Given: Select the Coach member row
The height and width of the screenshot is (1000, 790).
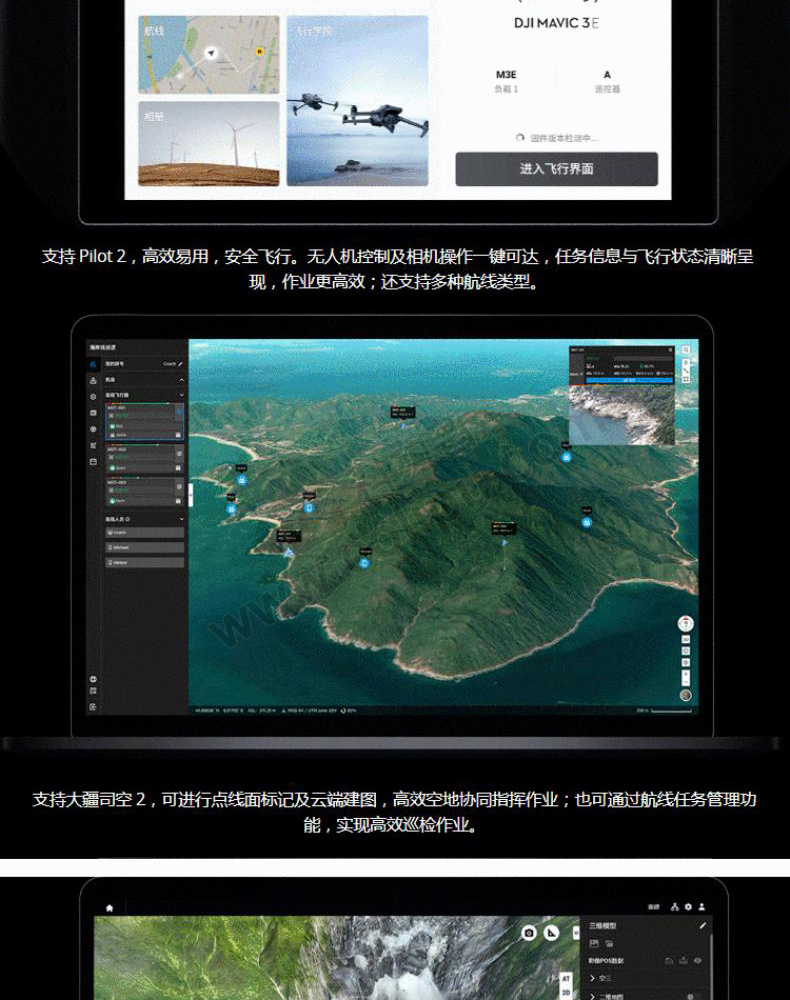Looking at the screenshot, I should [145, 533].
